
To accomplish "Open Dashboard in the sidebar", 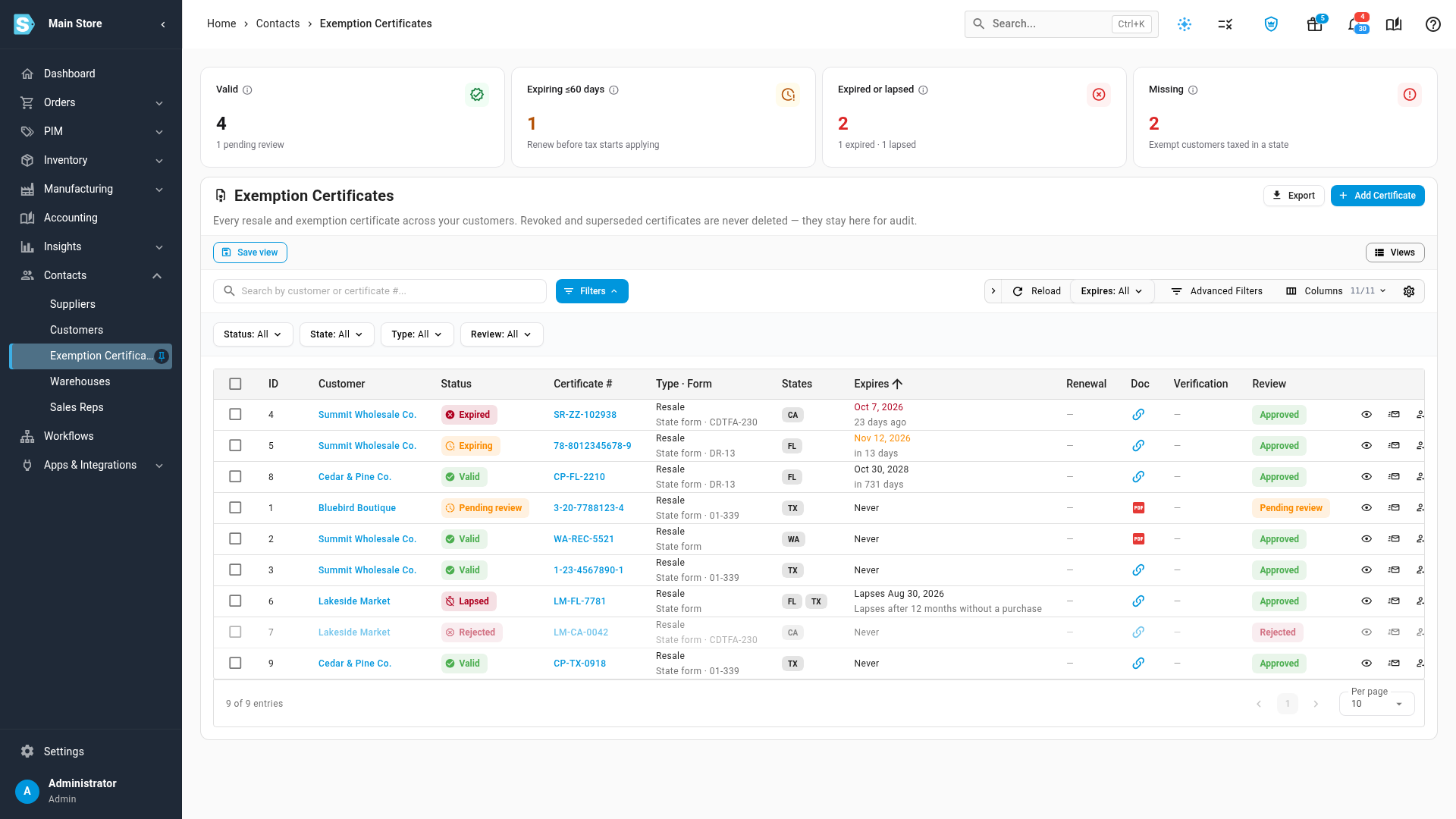I will tap(91, 74).
